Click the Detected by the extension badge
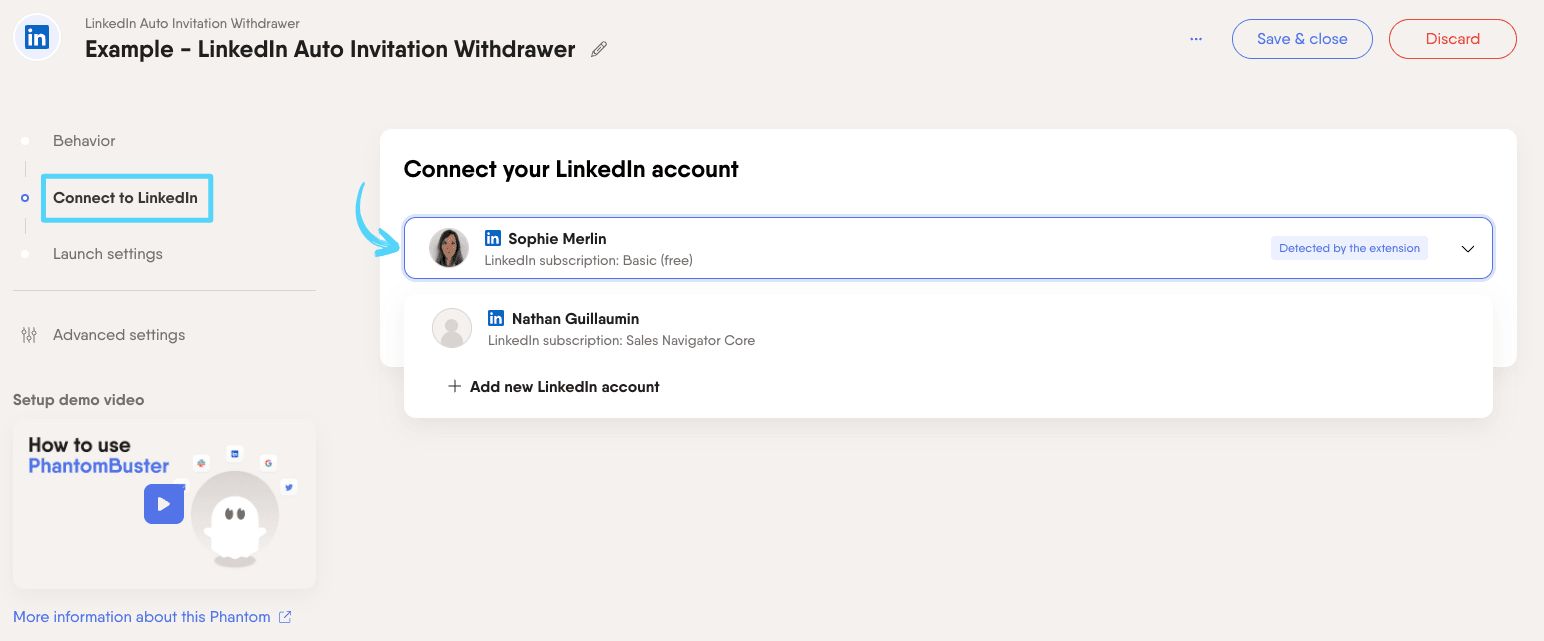This screenshot has width=1544, height=641. (x=1349, y=248)
